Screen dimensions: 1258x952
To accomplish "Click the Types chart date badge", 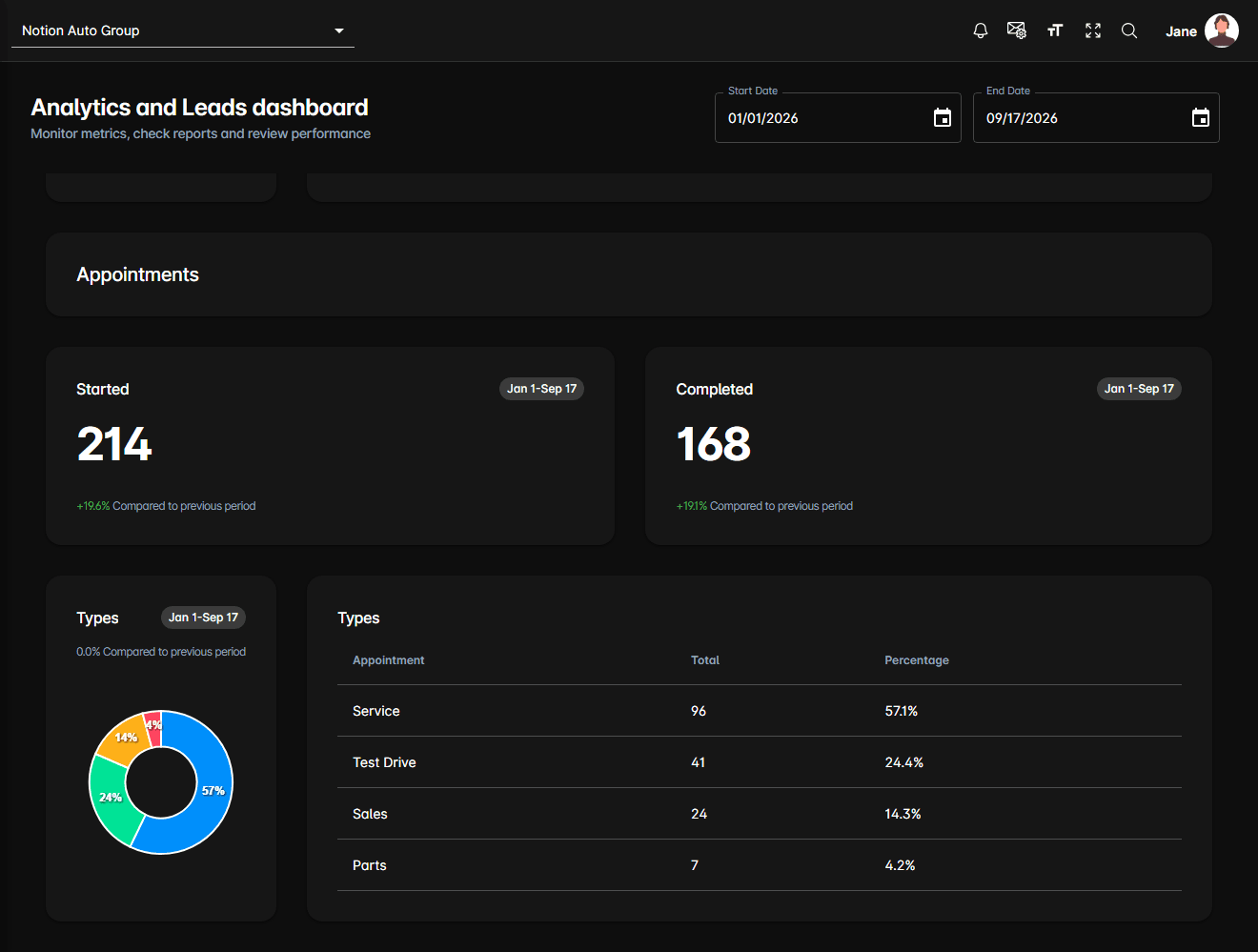I will pos(203,618).
